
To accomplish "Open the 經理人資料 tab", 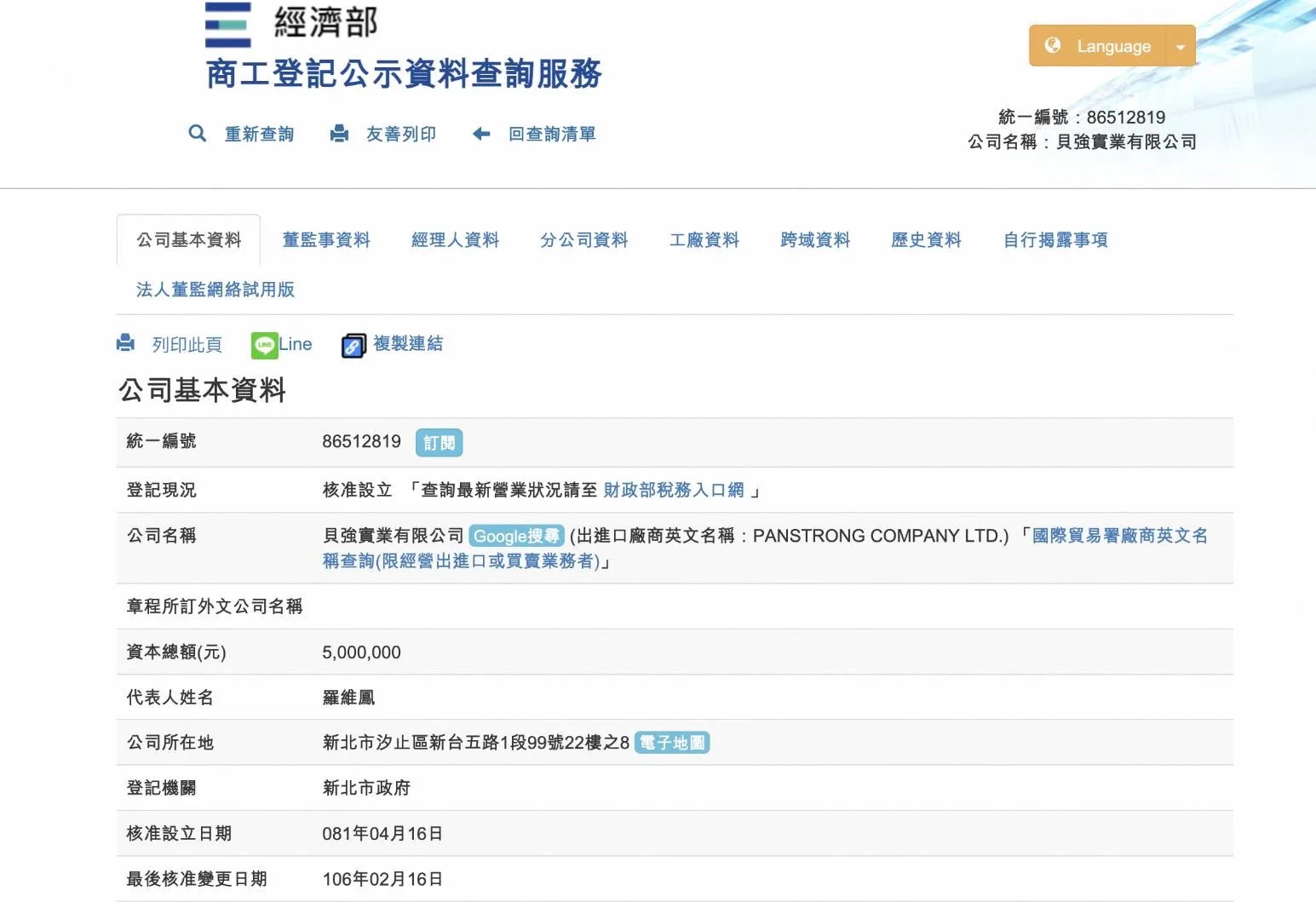I will coord(455,240).
